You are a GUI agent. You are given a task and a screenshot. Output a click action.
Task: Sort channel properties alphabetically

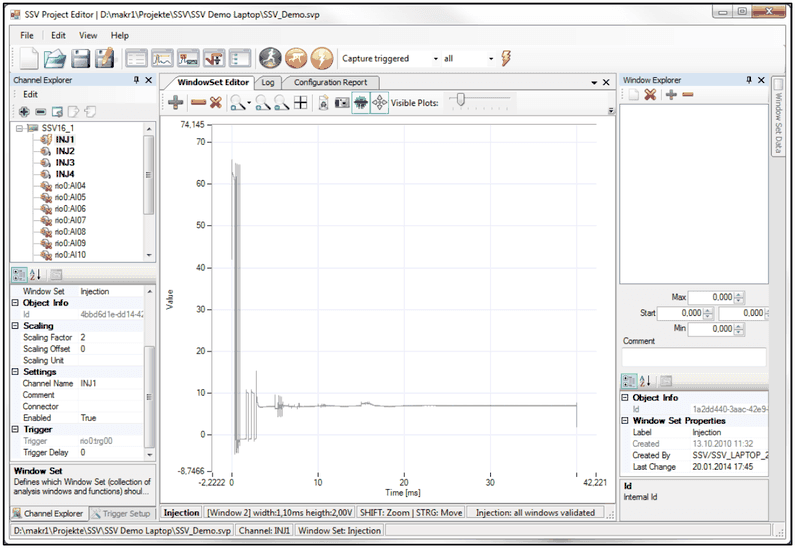(35, 275)
